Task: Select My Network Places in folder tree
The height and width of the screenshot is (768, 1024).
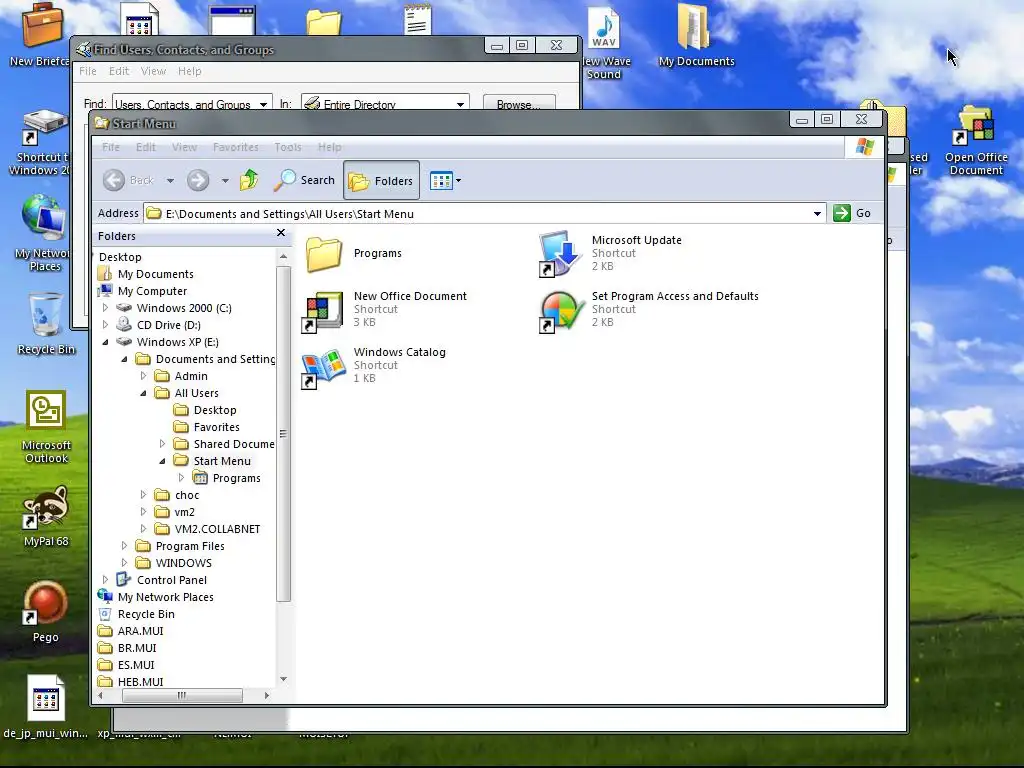Action: (x=165, y=596)
